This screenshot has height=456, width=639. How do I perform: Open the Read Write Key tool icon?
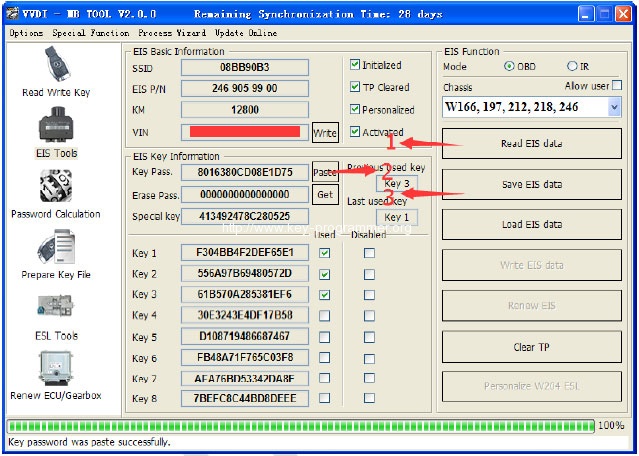click(x=57, y=64)
